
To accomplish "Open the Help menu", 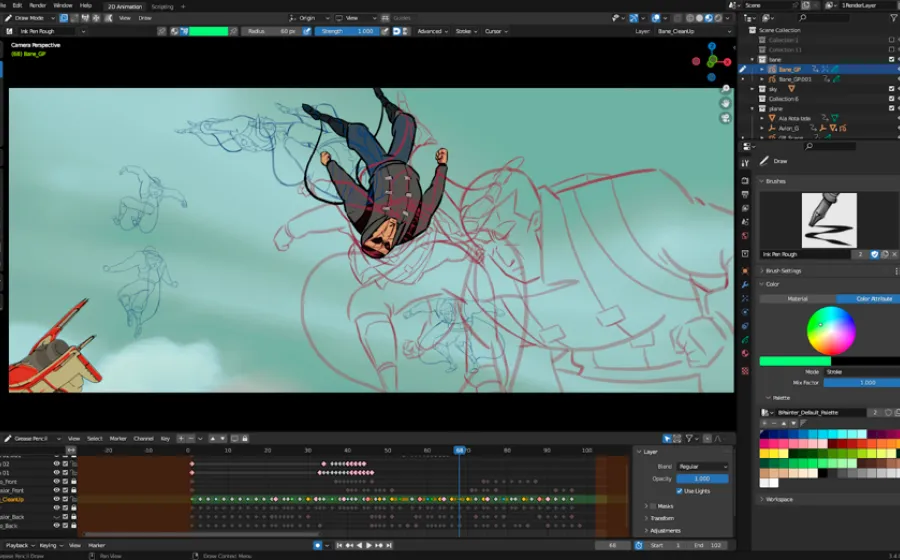I will point(86,6).
